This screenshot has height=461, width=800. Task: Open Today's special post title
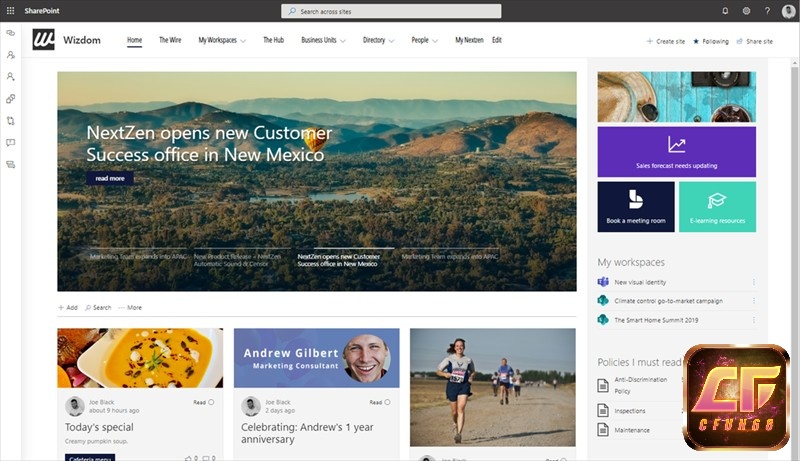click(x=99, y=427)
